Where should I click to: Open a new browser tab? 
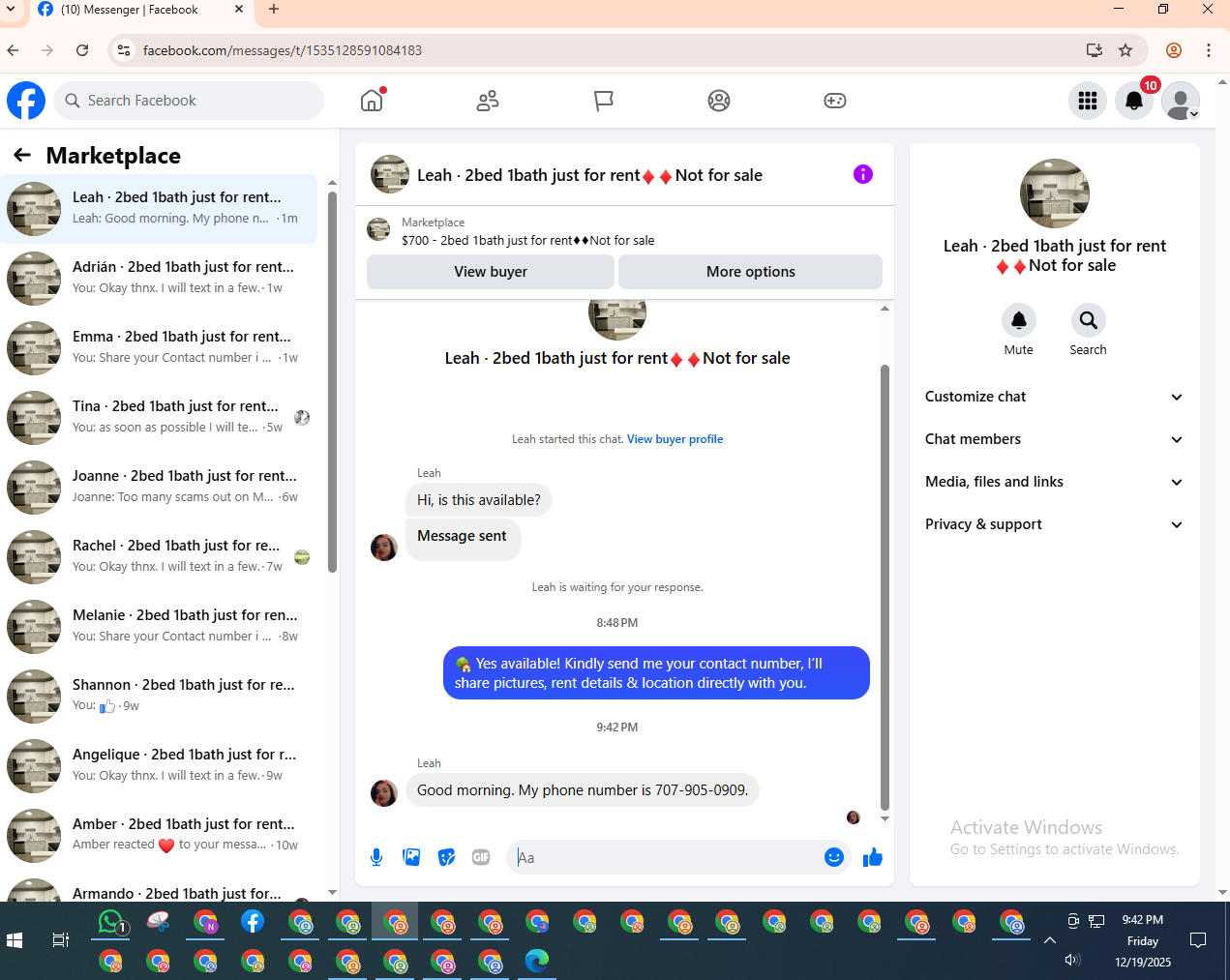pyautogui.click(x=274, y=10)
